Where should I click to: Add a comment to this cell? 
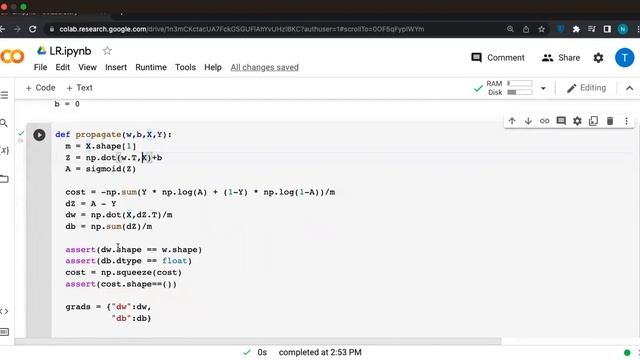(561, 121)
